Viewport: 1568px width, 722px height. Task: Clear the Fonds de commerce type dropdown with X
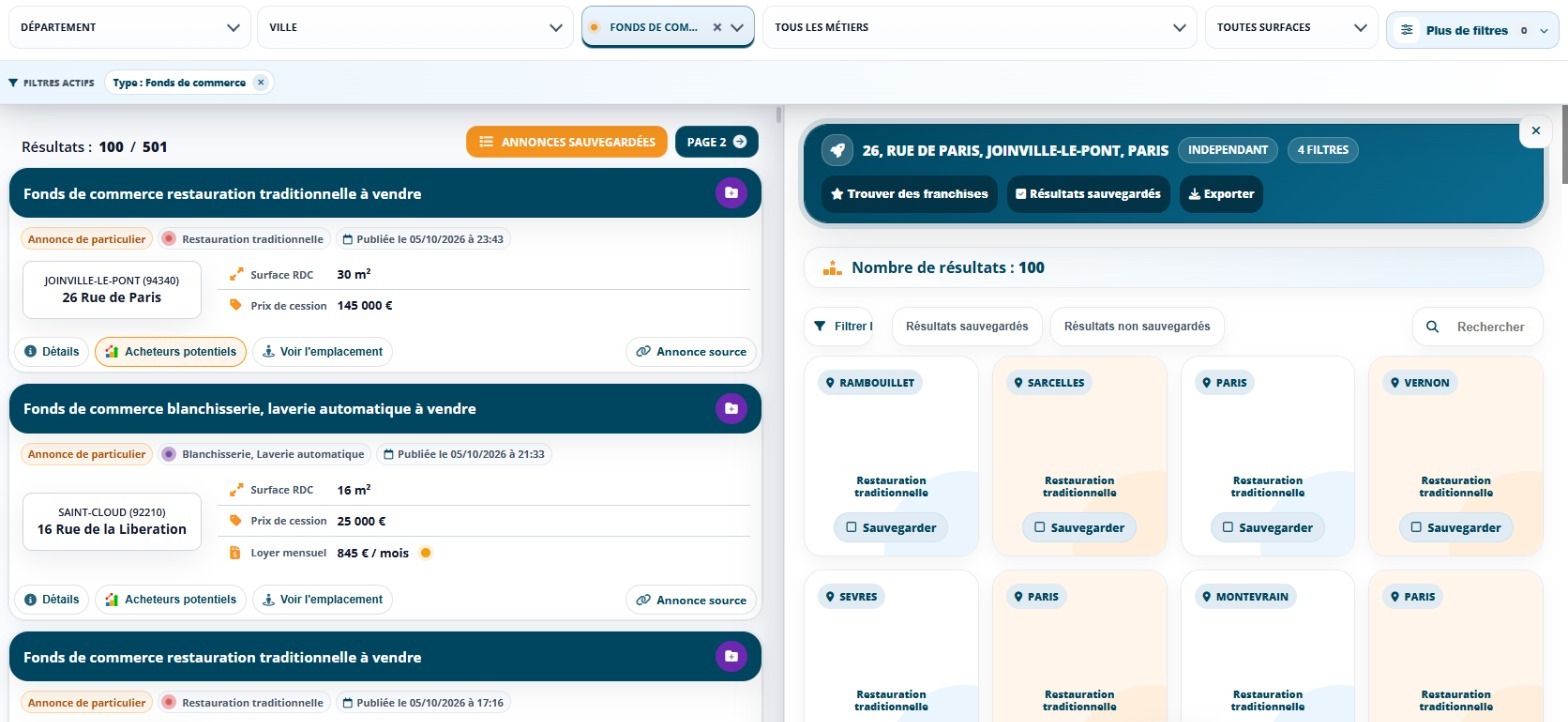[717, 28]
